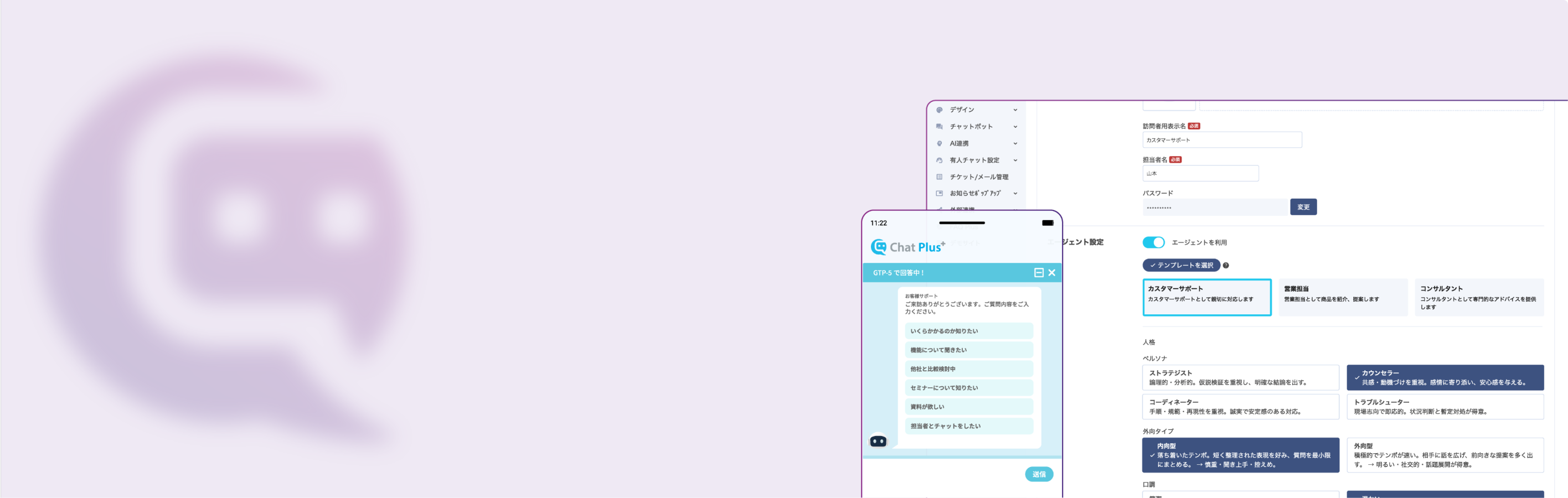Viewport: 1568px width, 498px height.
Task: Expand the デザイン menu chevron
Action: 1015,110
